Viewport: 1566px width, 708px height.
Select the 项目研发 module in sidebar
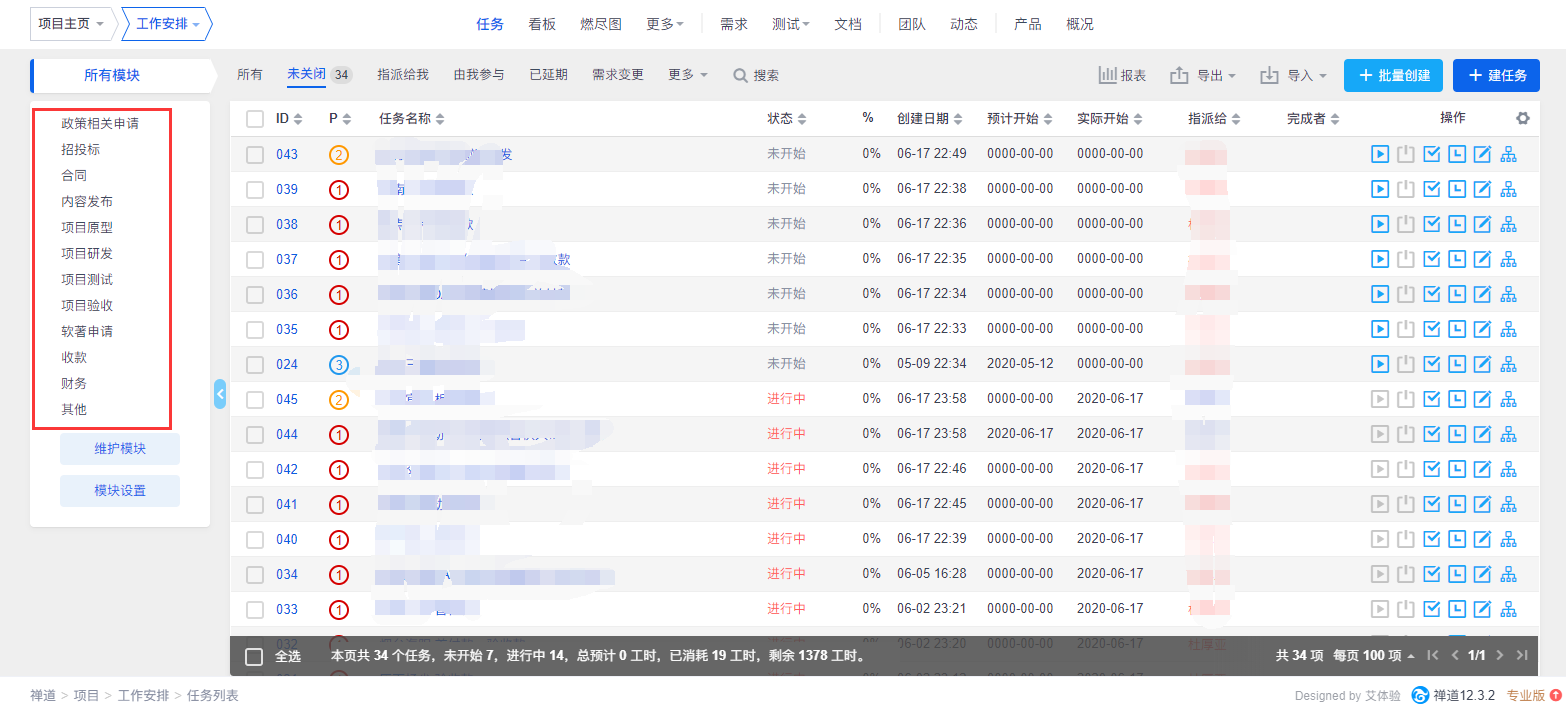click(87, 253)
